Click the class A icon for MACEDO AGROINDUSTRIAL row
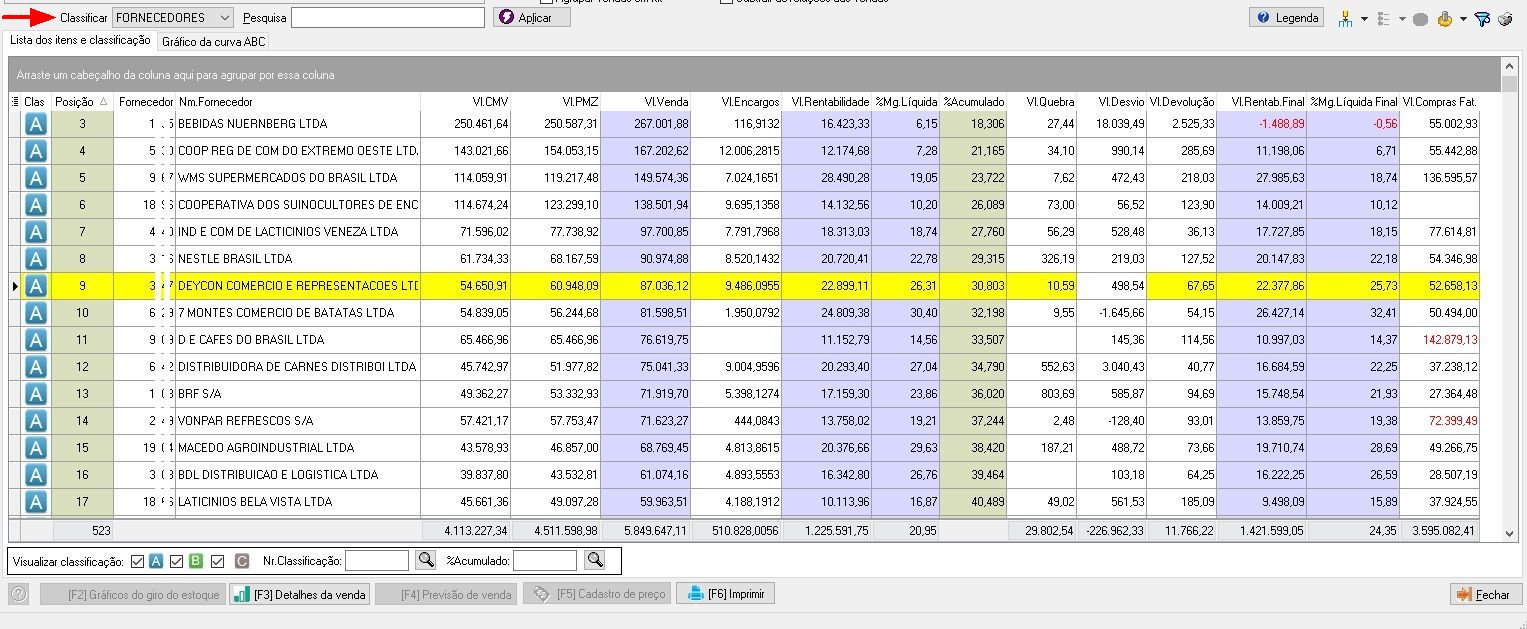The image size is (1527, 629). coord(36,448)
